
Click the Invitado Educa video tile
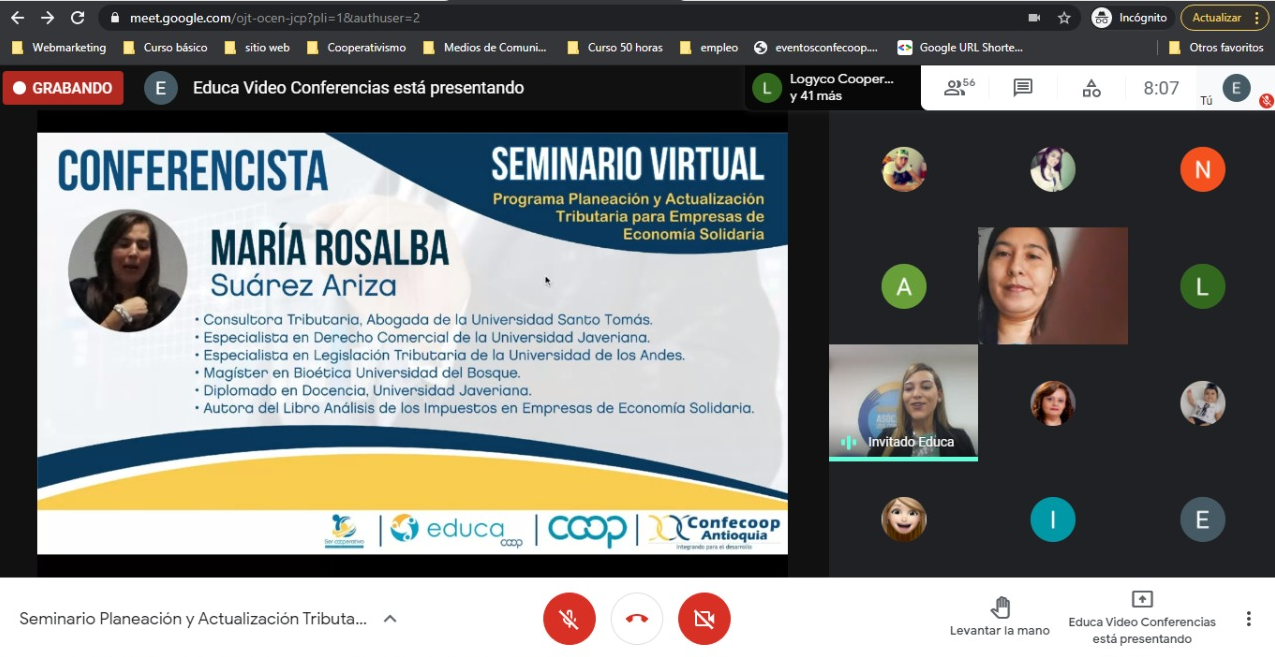pos(903,402)
